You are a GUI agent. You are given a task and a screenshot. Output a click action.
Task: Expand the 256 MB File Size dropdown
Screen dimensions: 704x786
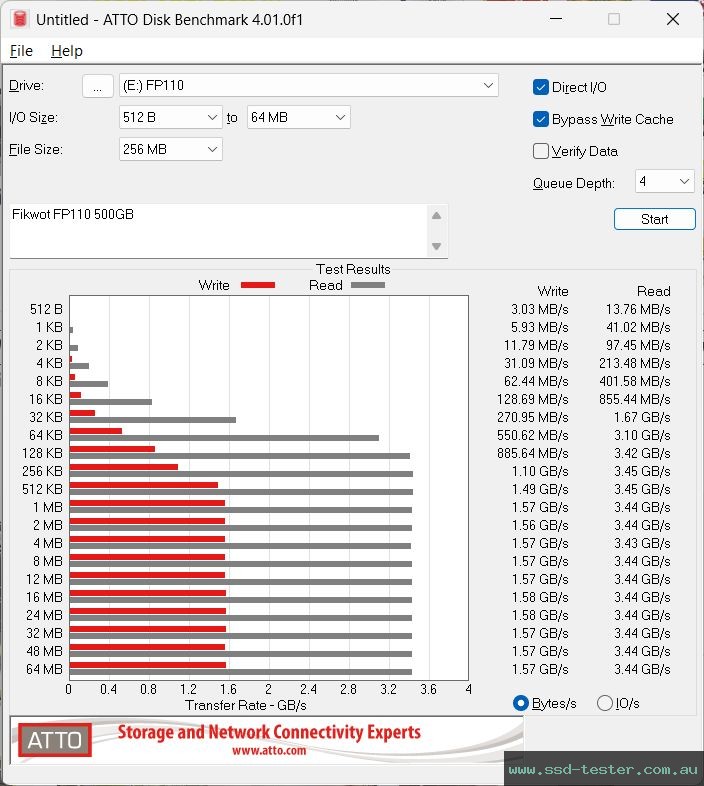pyautogui.click(x=170, y=149)
